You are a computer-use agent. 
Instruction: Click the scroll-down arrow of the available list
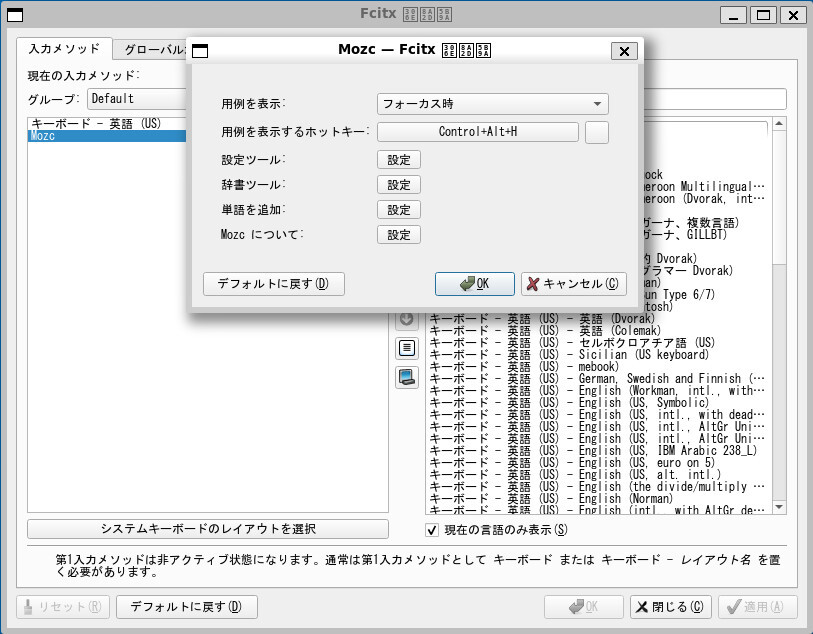pos(779,507)
